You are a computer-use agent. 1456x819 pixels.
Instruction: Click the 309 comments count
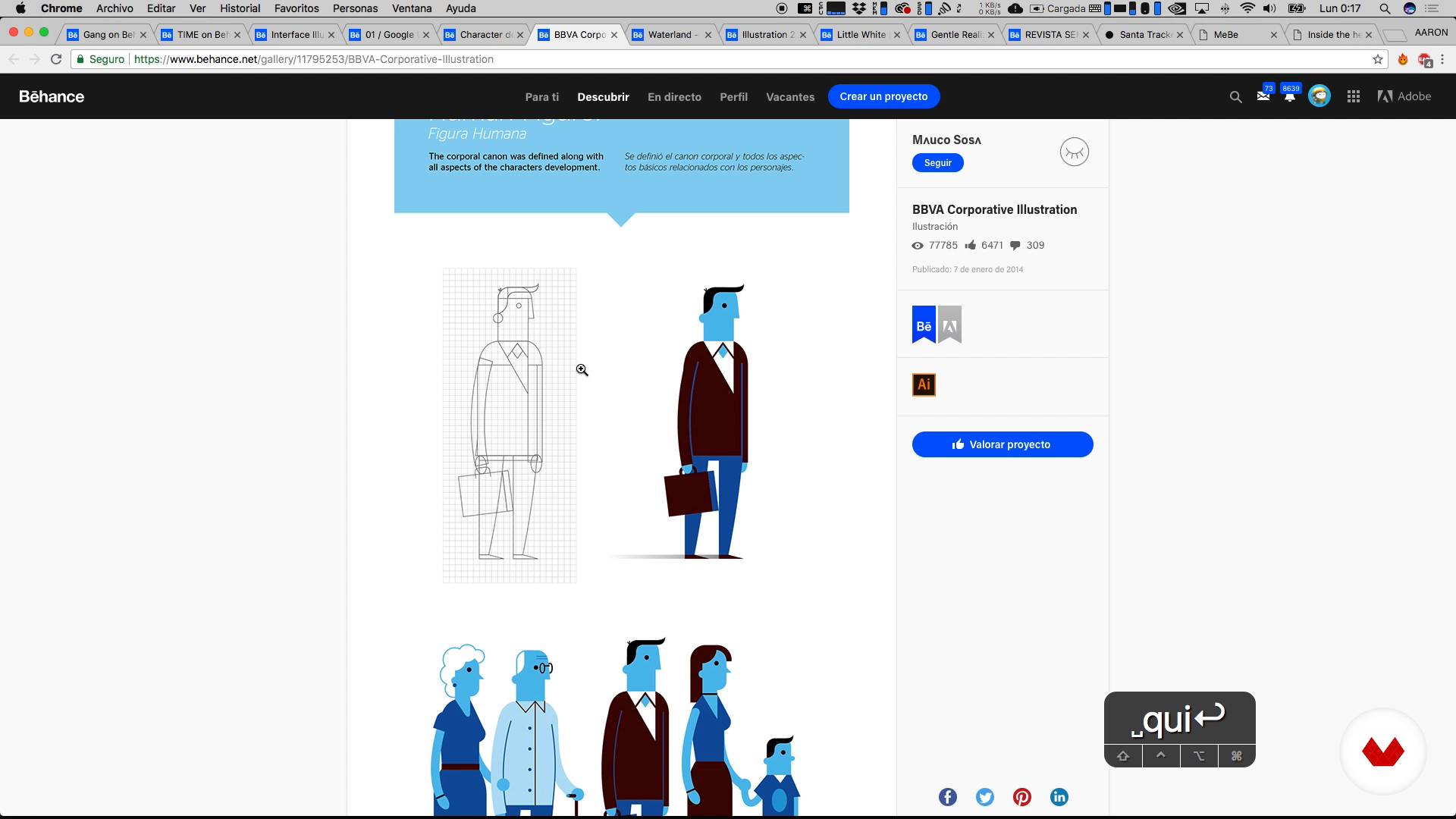[1027, 245]
